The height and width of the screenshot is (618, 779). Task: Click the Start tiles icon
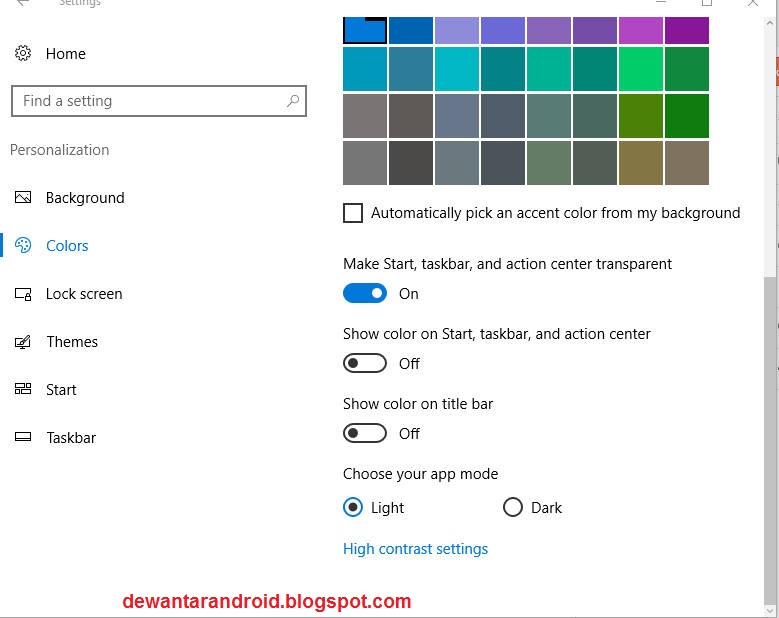click(23, 389)
